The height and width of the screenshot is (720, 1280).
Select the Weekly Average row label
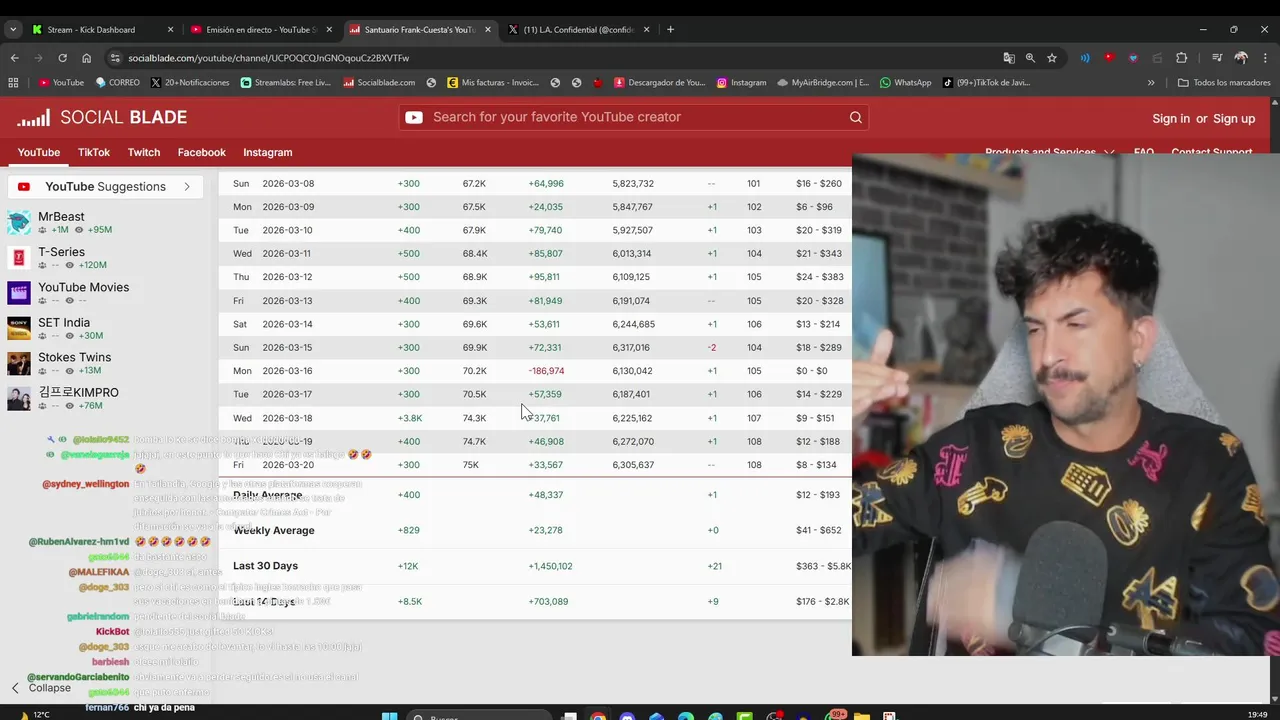(x=274, y=530)
